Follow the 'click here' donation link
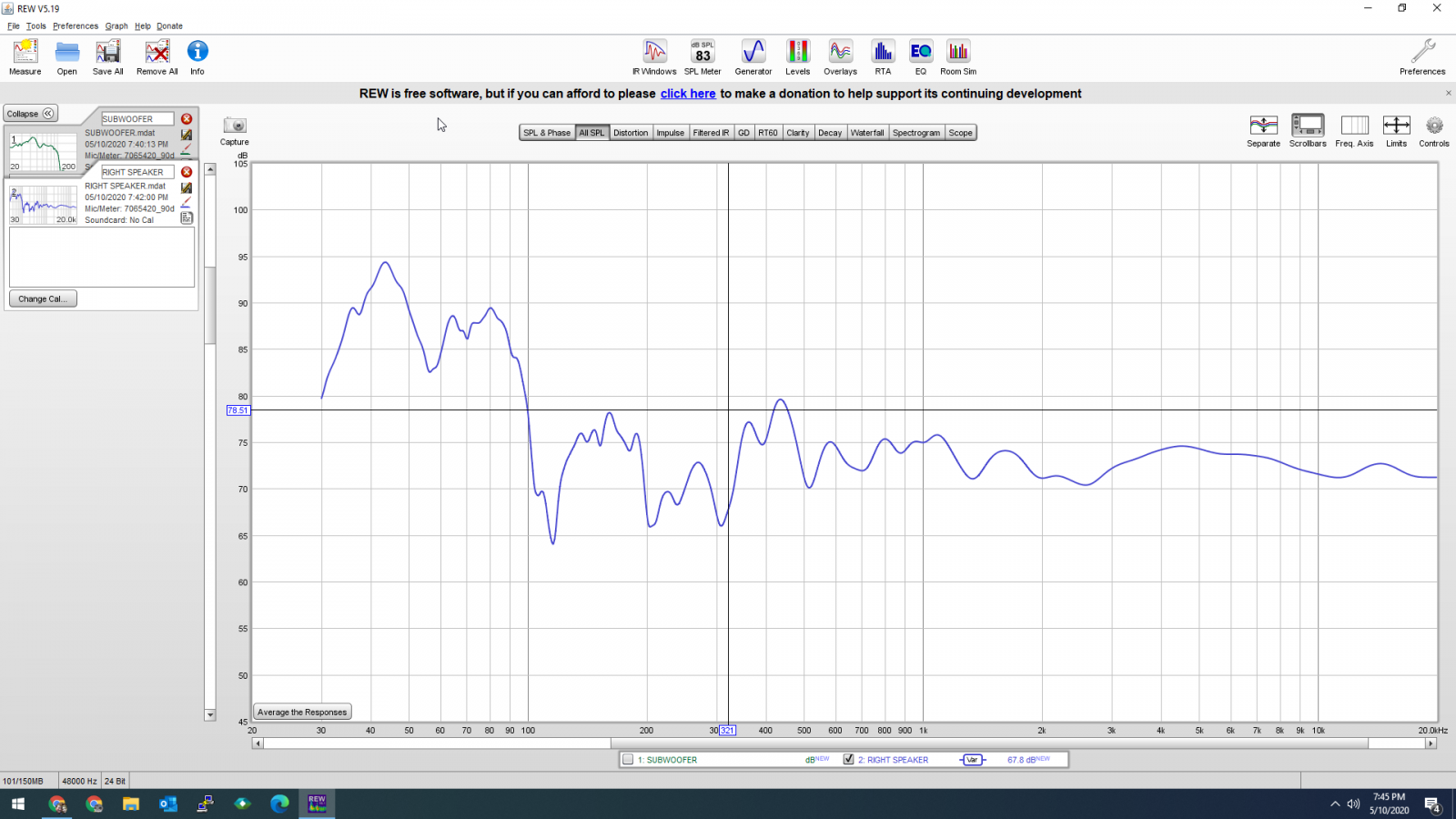 click(688, 94)
